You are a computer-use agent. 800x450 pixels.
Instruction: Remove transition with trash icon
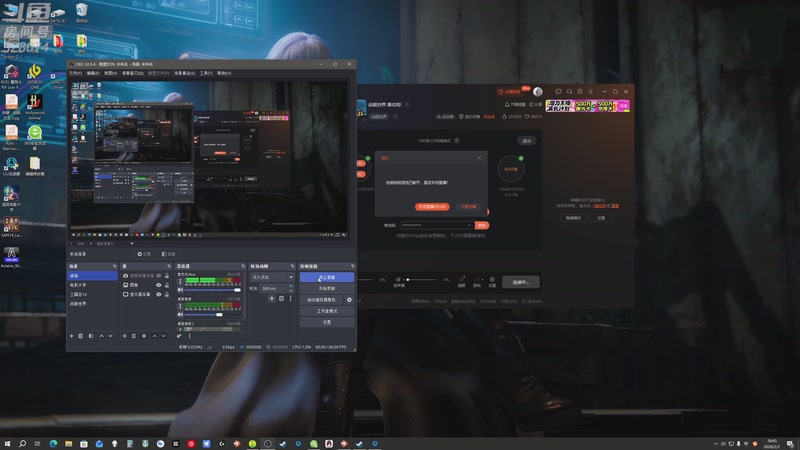tap(281, 298)
